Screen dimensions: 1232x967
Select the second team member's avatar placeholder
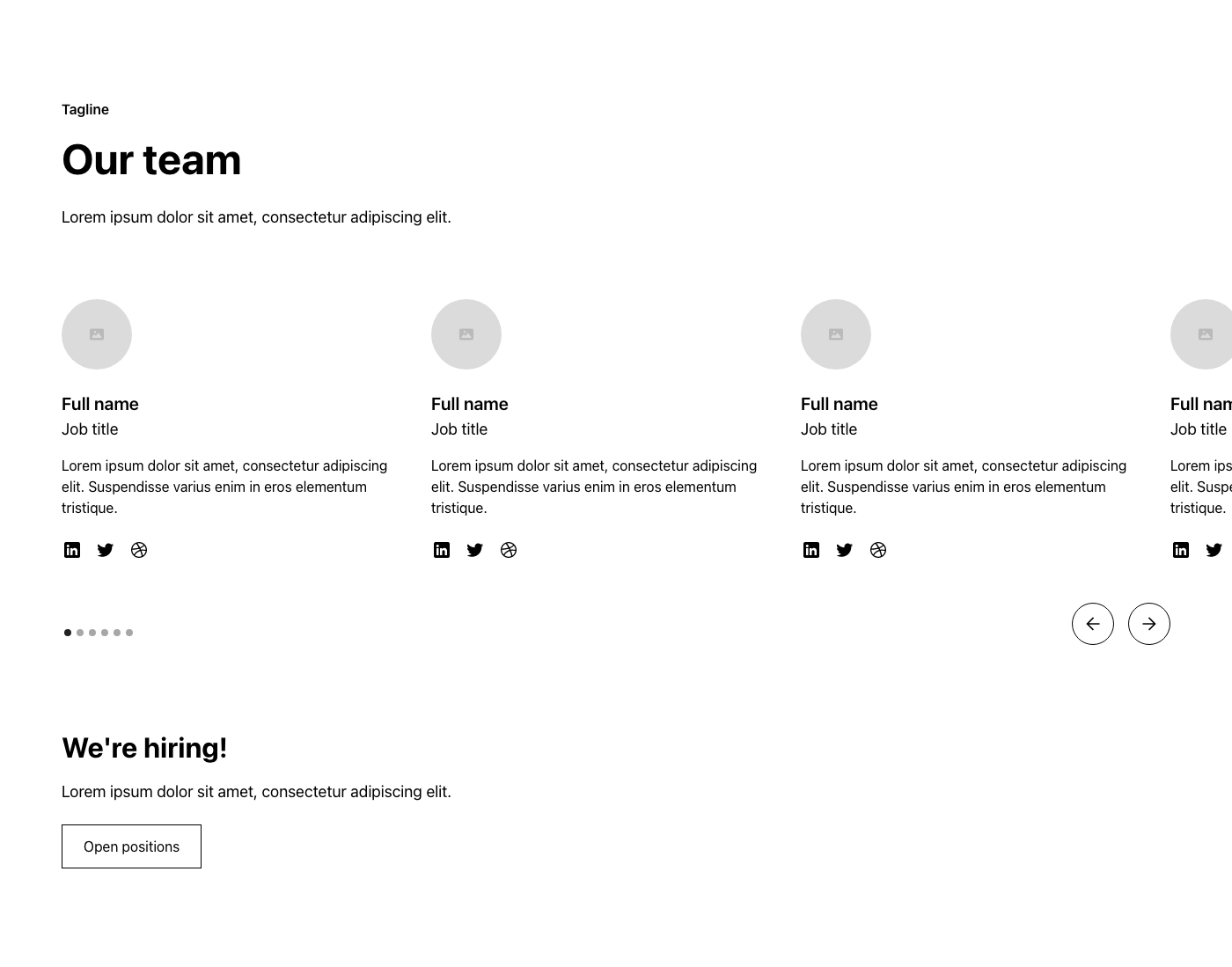click(466, 334)
